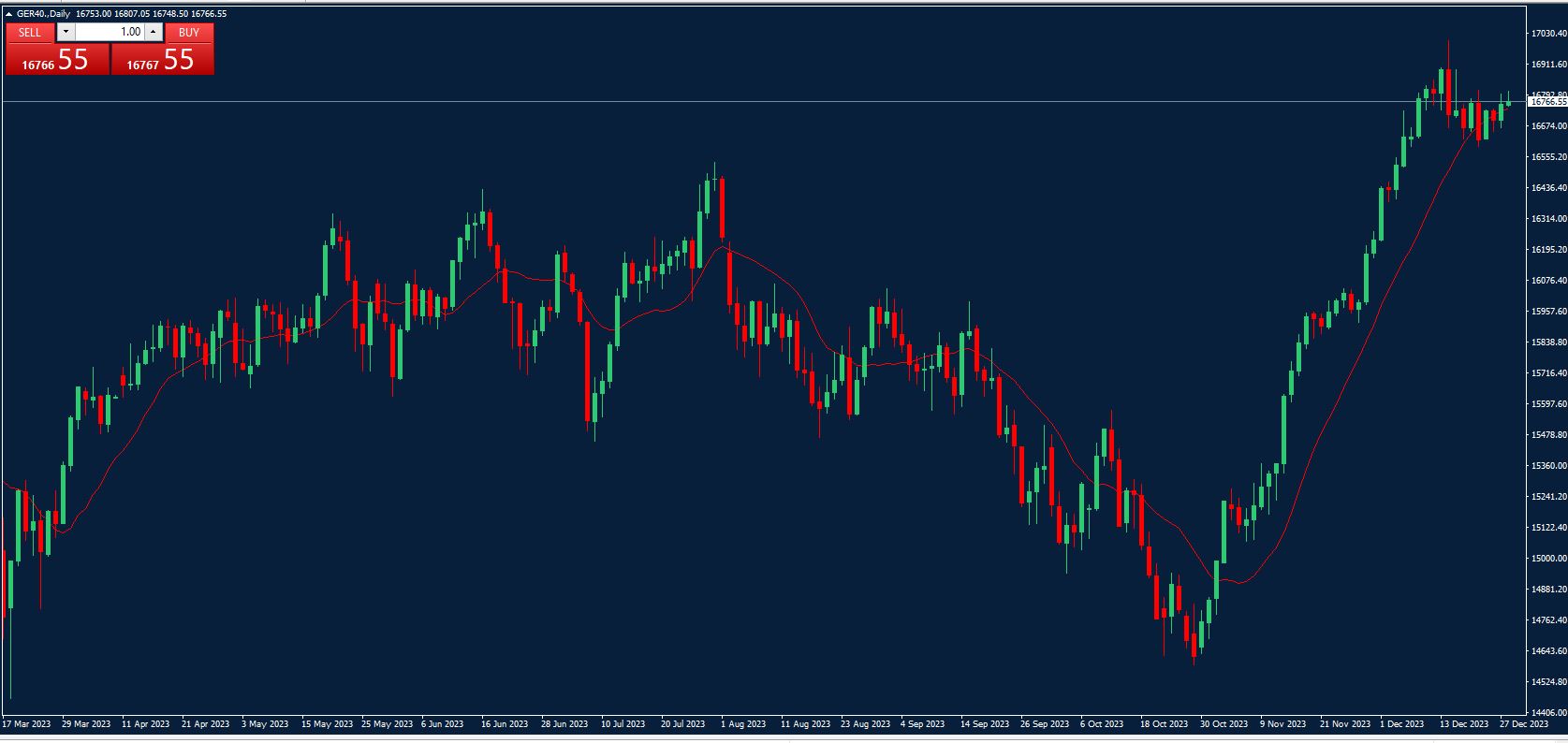Click the 23 Aug 2023 date label

(x=865, y=724)
